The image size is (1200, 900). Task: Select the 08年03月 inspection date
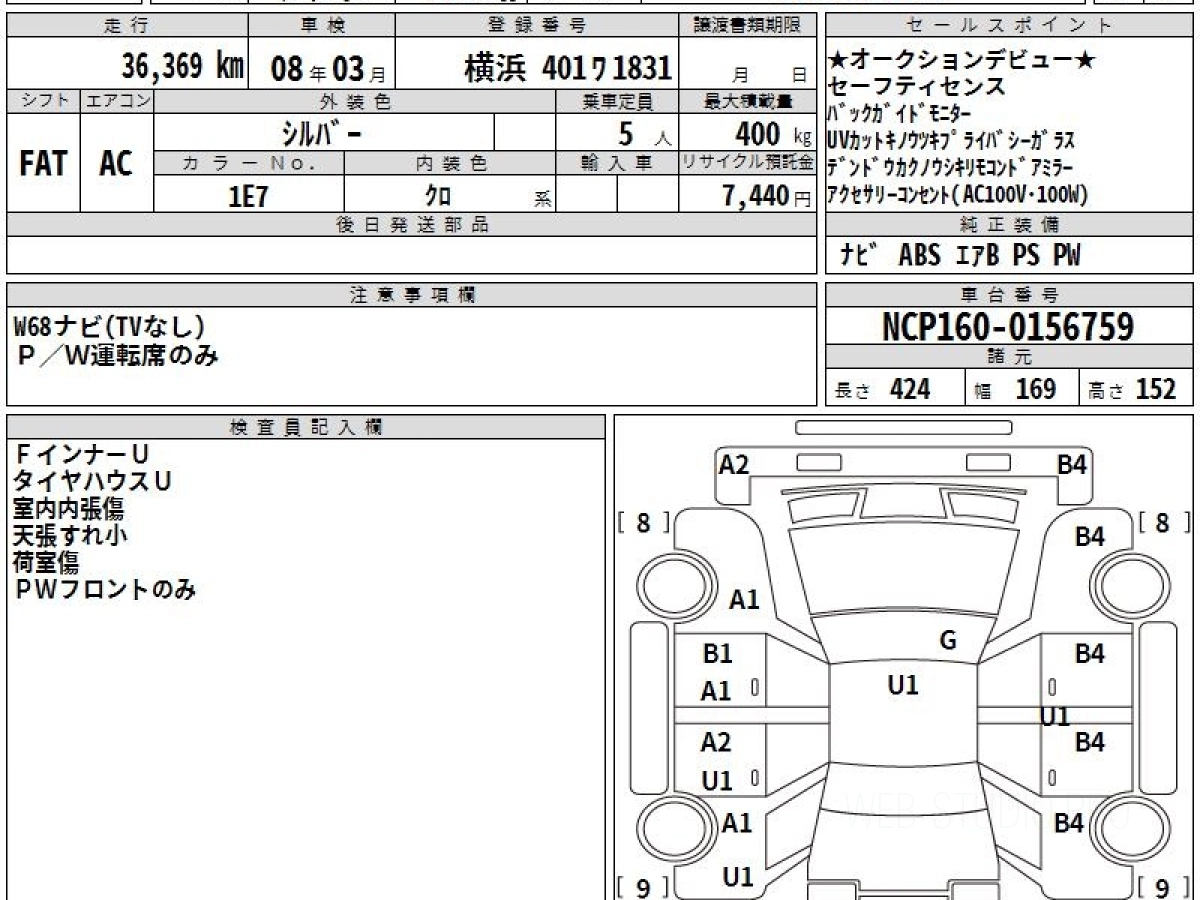329,69
